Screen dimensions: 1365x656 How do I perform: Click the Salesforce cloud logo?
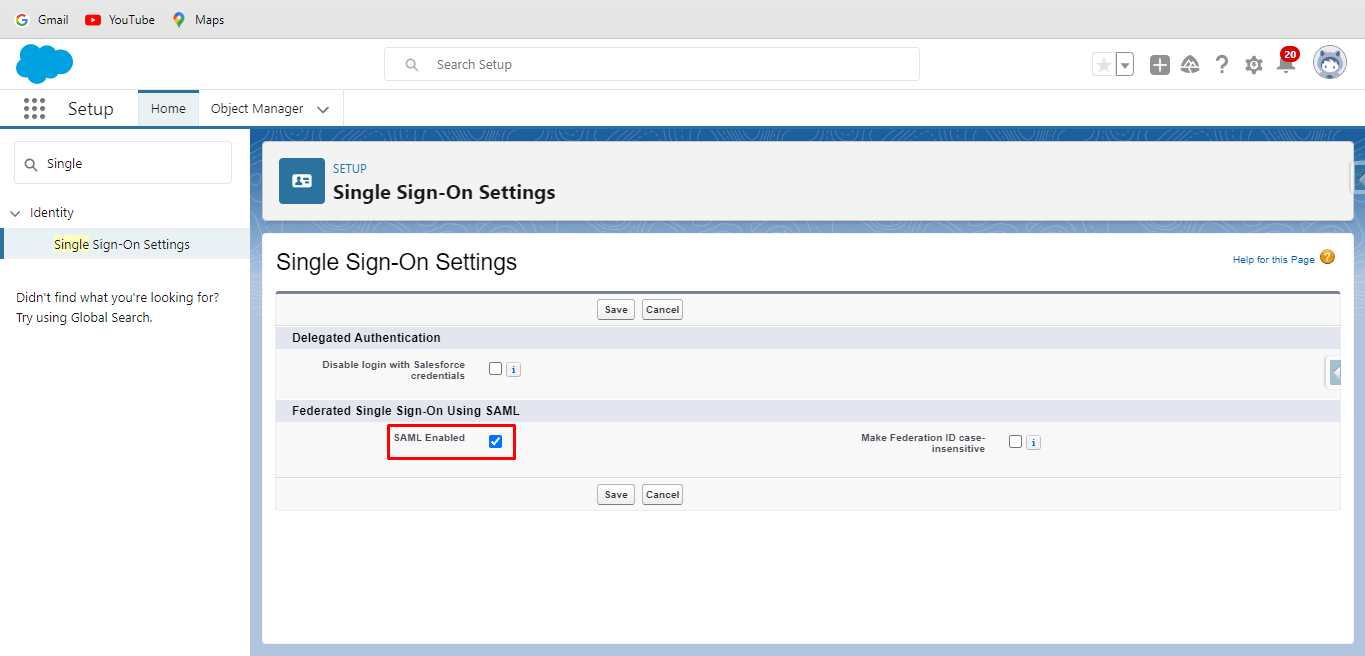tap(44, 63)
